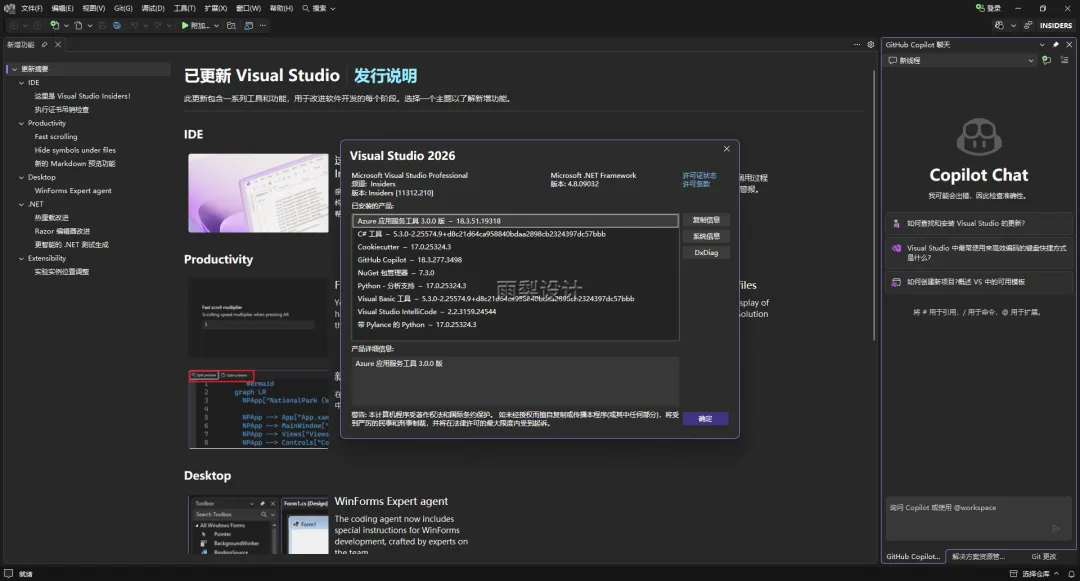Screen dimensions: 1080x581
Task: Click the settings gear in document well
Action: 871,45
